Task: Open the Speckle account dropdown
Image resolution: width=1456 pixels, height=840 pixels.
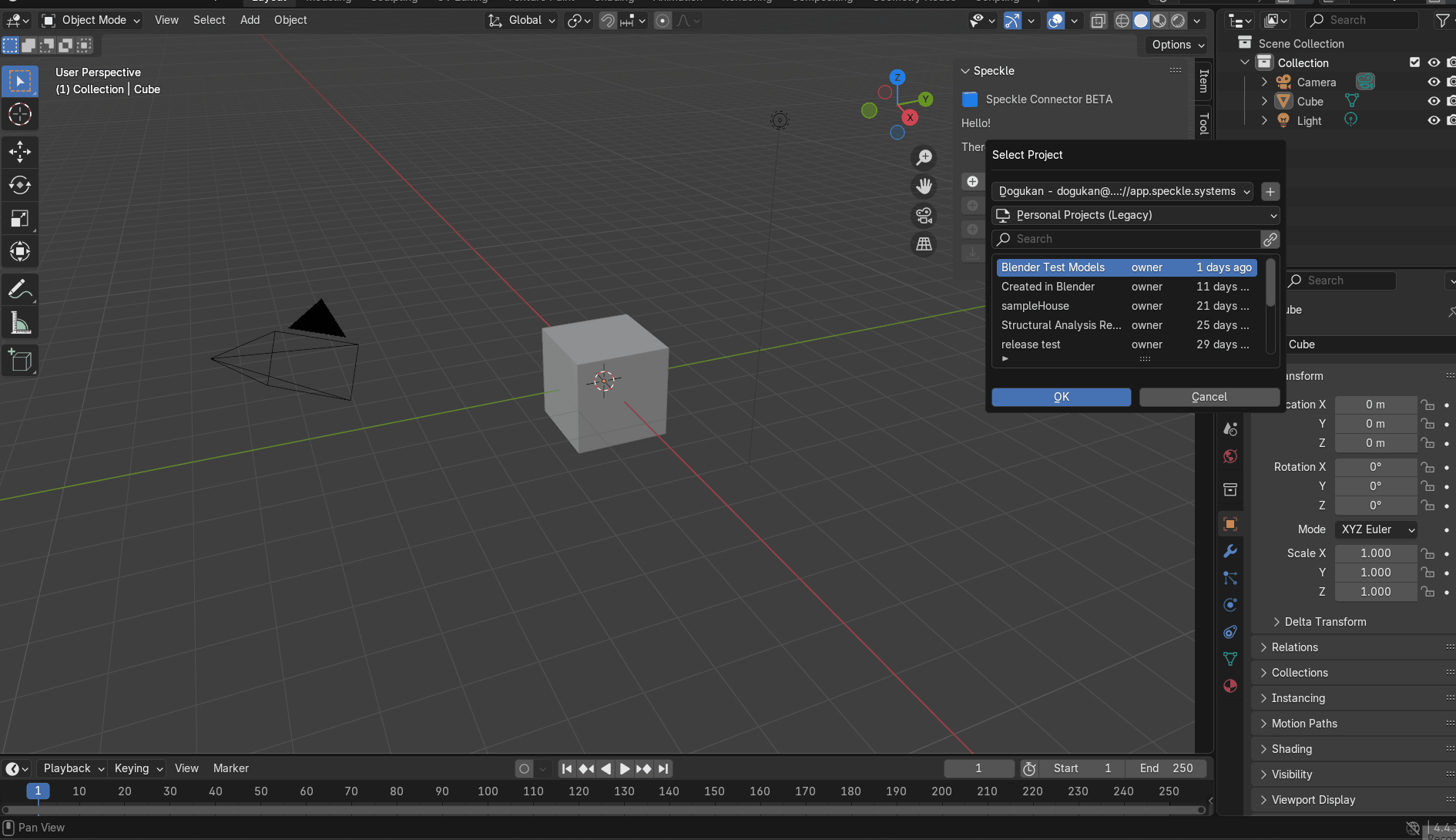Action: pos(1122,191)
